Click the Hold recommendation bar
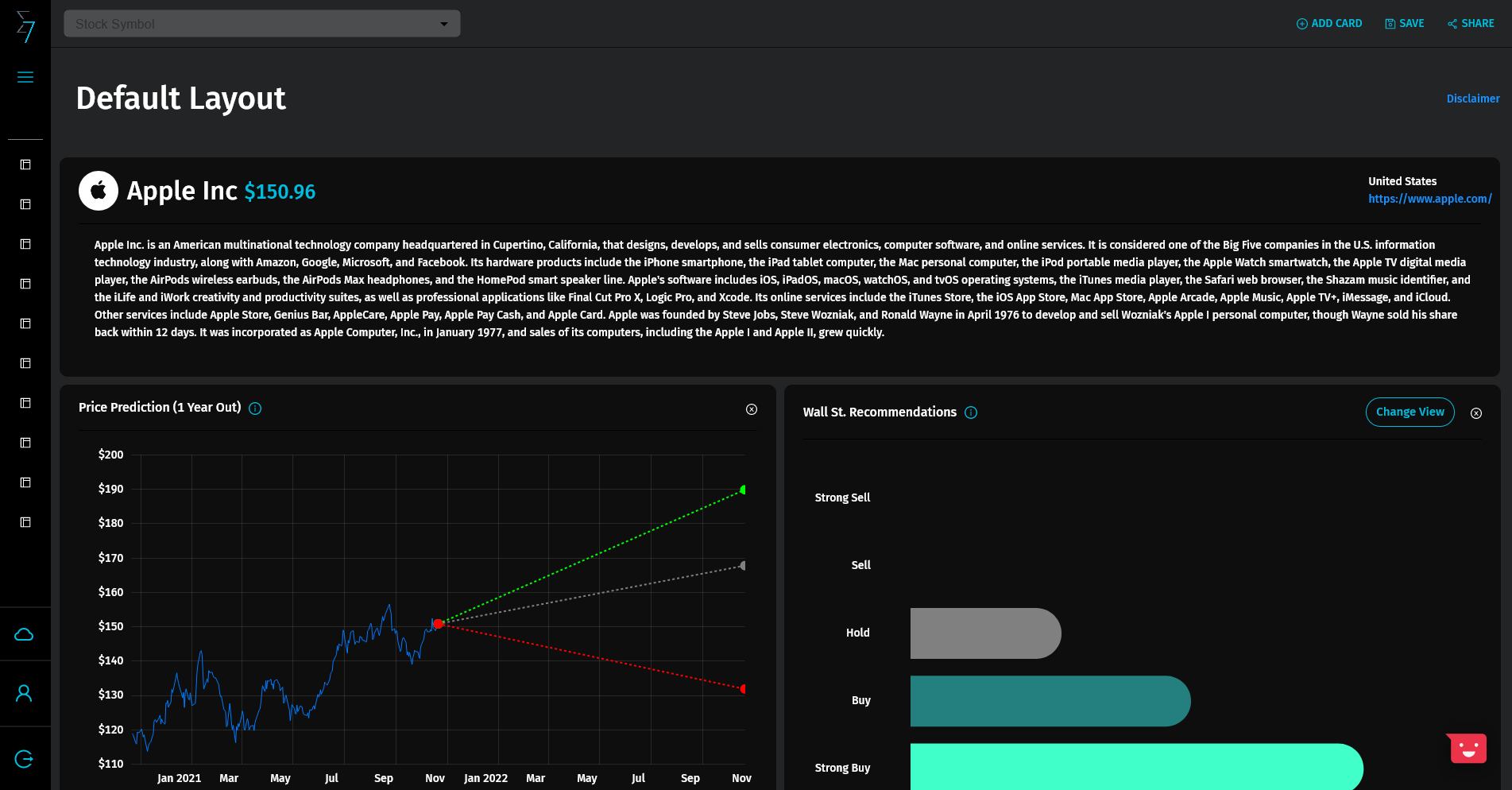 (986, 633)
